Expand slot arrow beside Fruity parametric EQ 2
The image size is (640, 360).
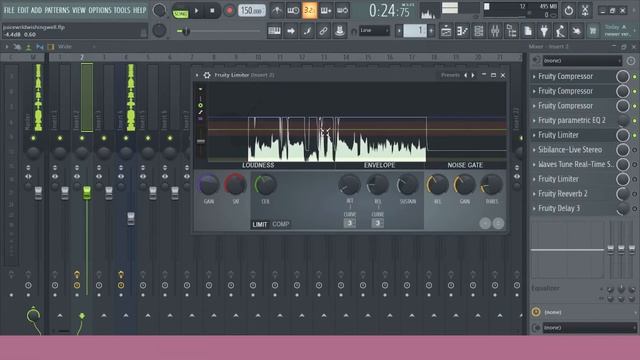(534, 120)
